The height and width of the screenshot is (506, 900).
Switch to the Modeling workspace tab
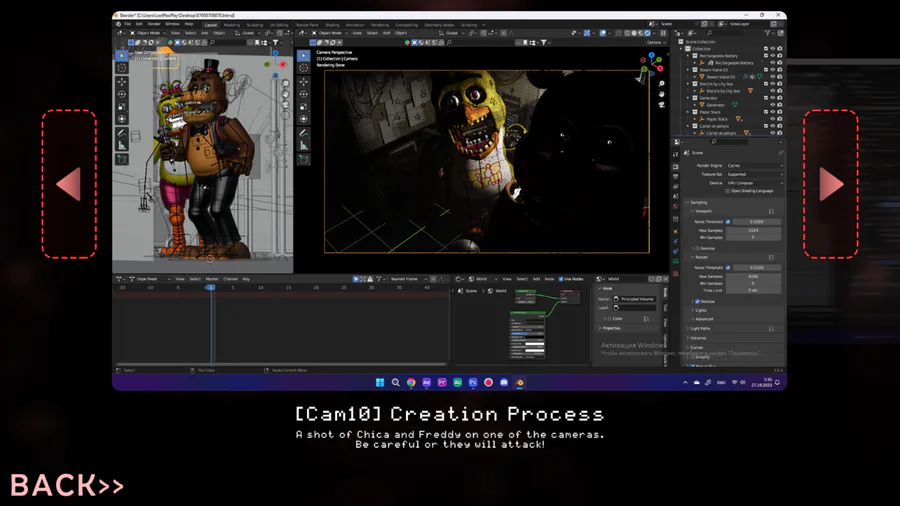232,25
